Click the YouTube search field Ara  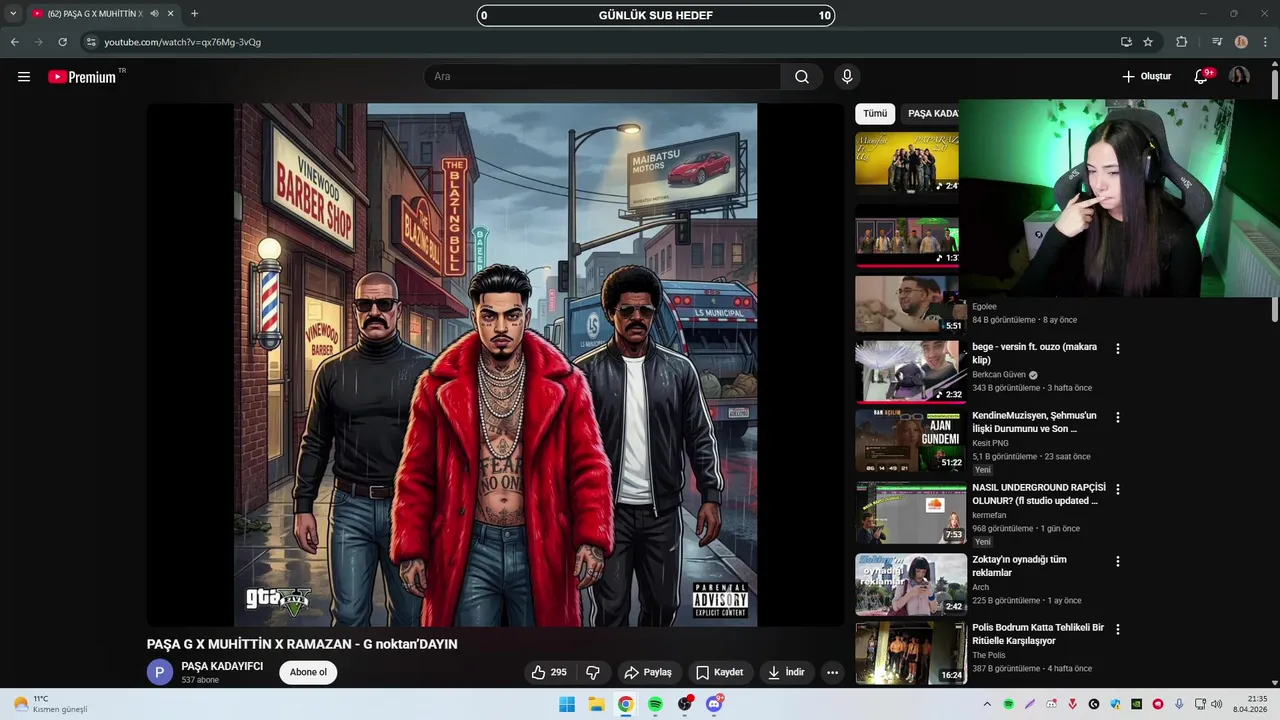pyautogui.click(x=603, y=76)
